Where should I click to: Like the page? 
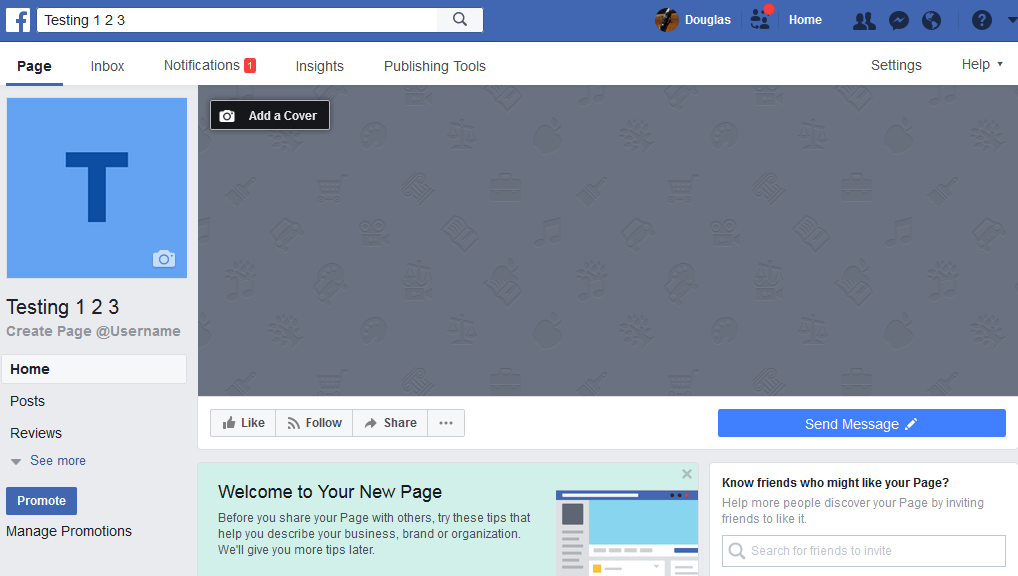(243, 423)
